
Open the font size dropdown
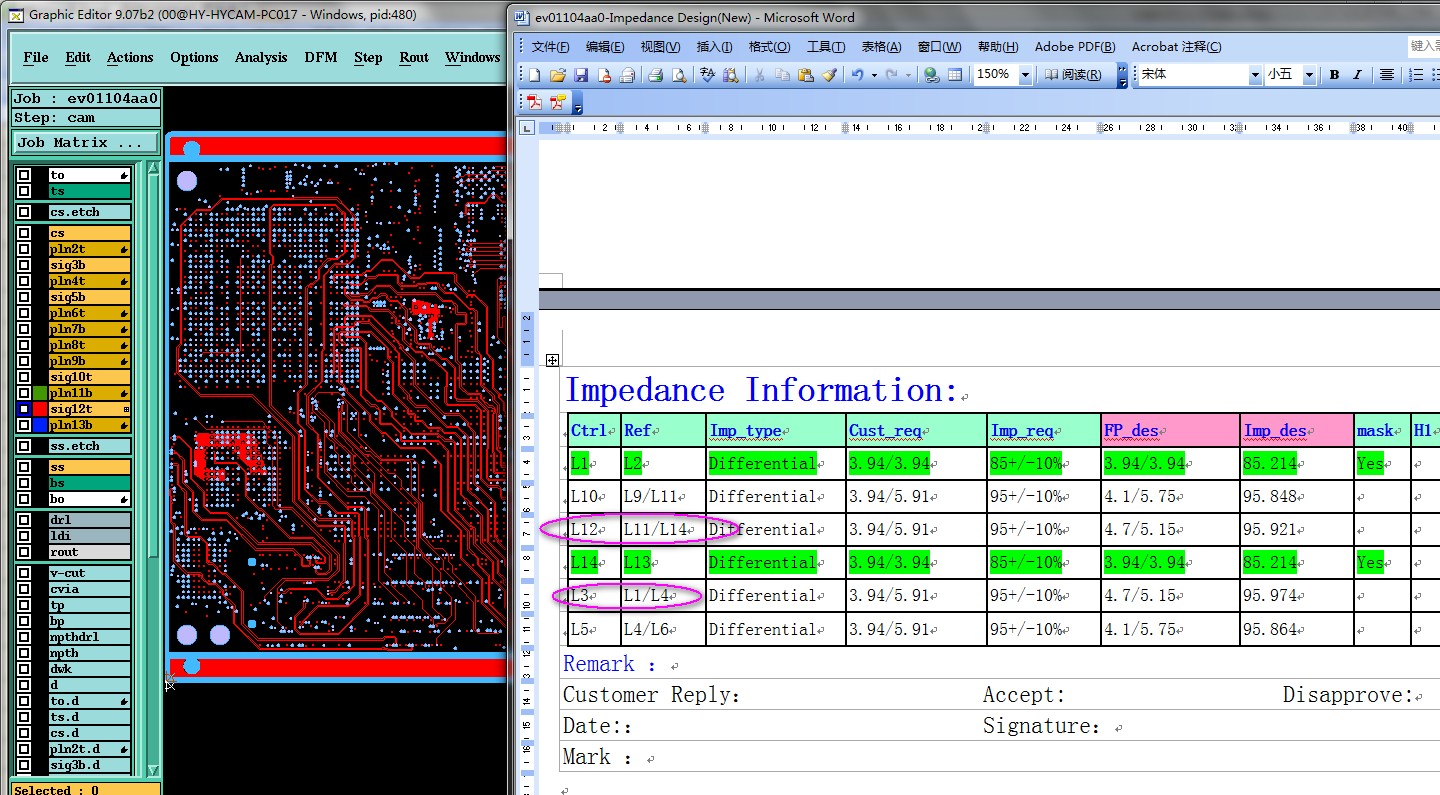tap(1309, 75)
